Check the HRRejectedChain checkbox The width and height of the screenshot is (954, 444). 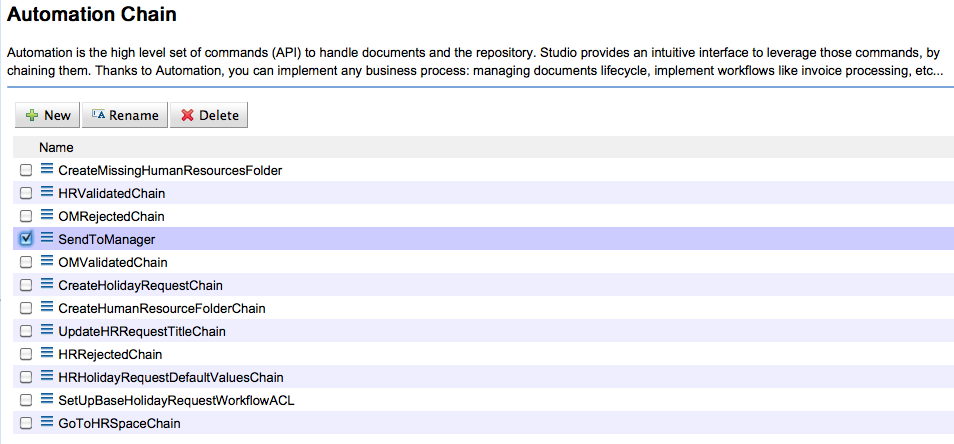(26, 355)
